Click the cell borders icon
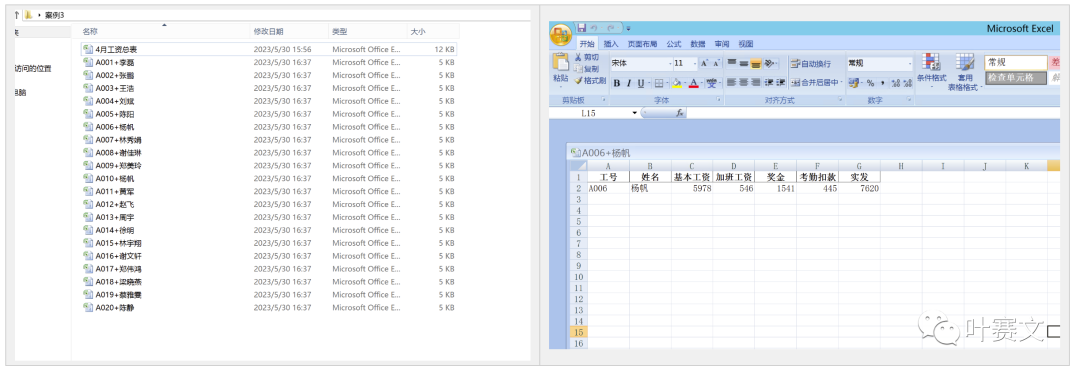Viewport: 1080px width, 377px height. coord(659,83)
